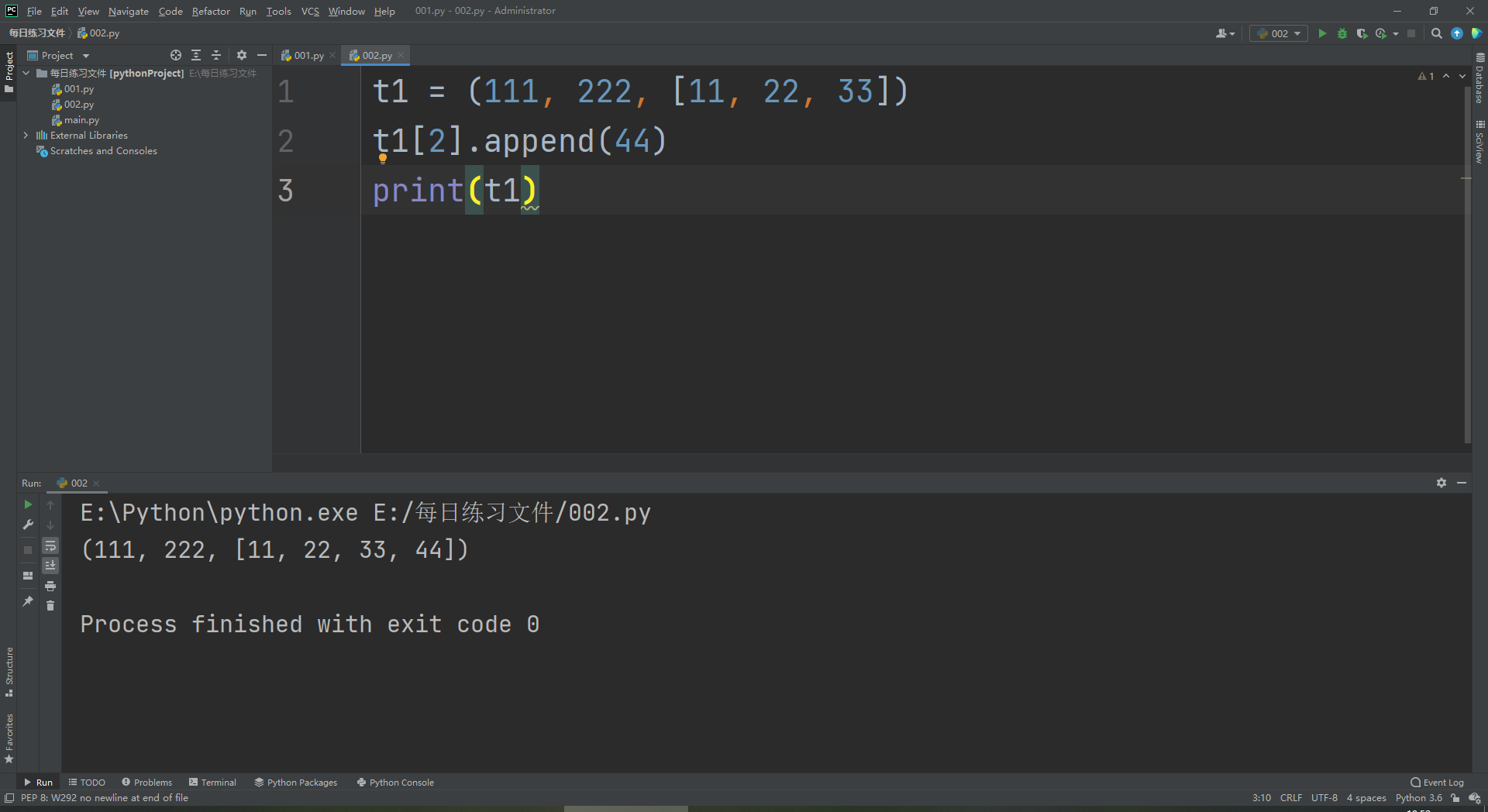The image size is (1488, 812).
Task: Clear the console with the trash icon
Action: click(50, 605)
